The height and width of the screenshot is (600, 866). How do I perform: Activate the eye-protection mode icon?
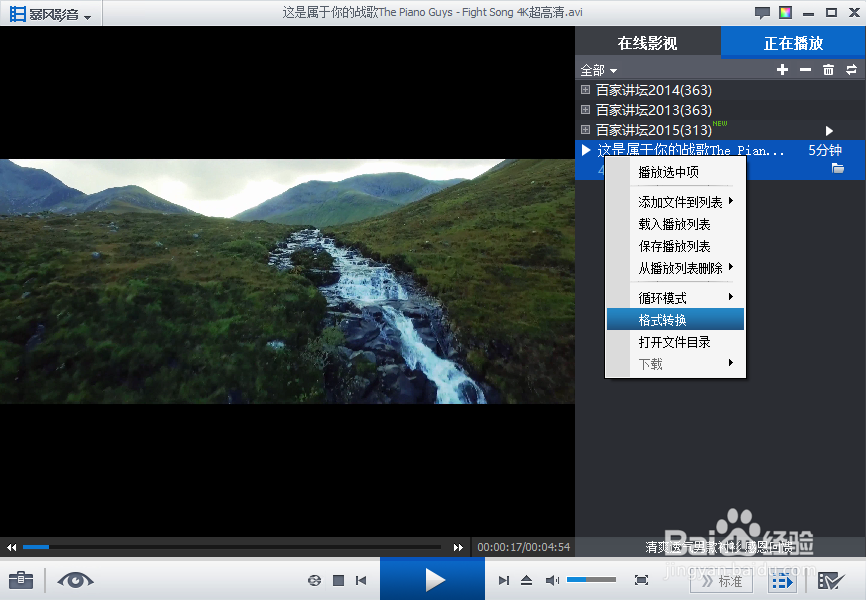pyautogui.click(x=75, y=580)
